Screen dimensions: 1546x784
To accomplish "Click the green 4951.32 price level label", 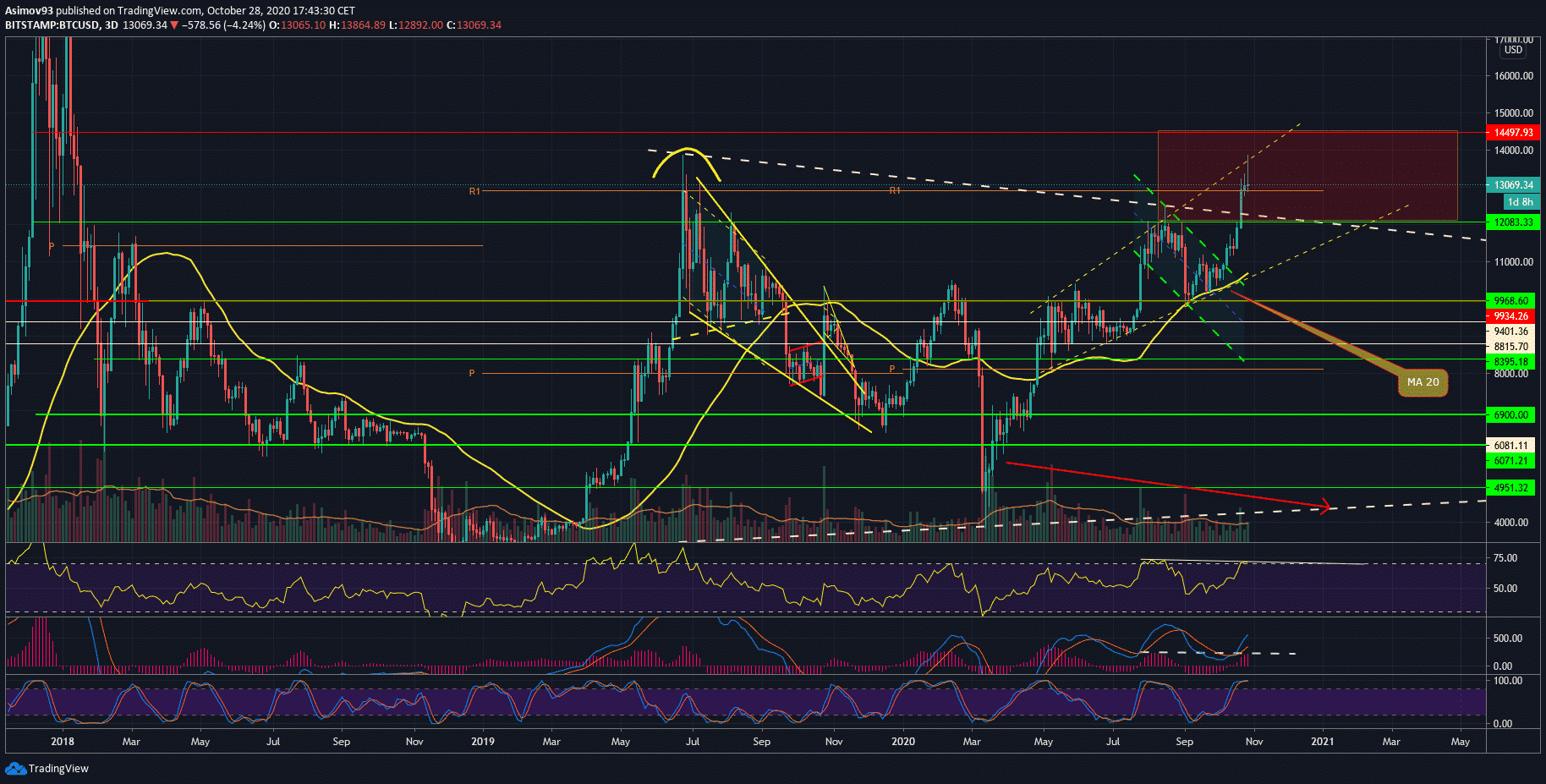I will coord(1510,488).
